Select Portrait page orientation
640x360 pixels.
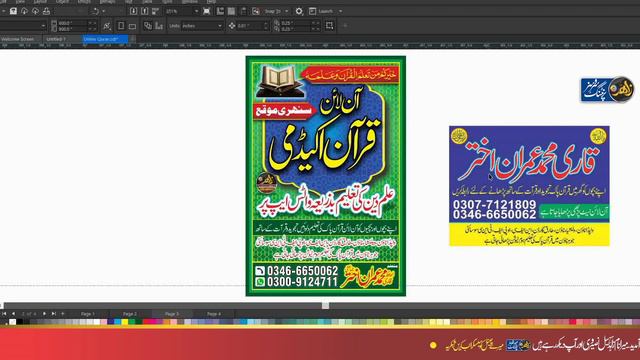tap(121, 26)
